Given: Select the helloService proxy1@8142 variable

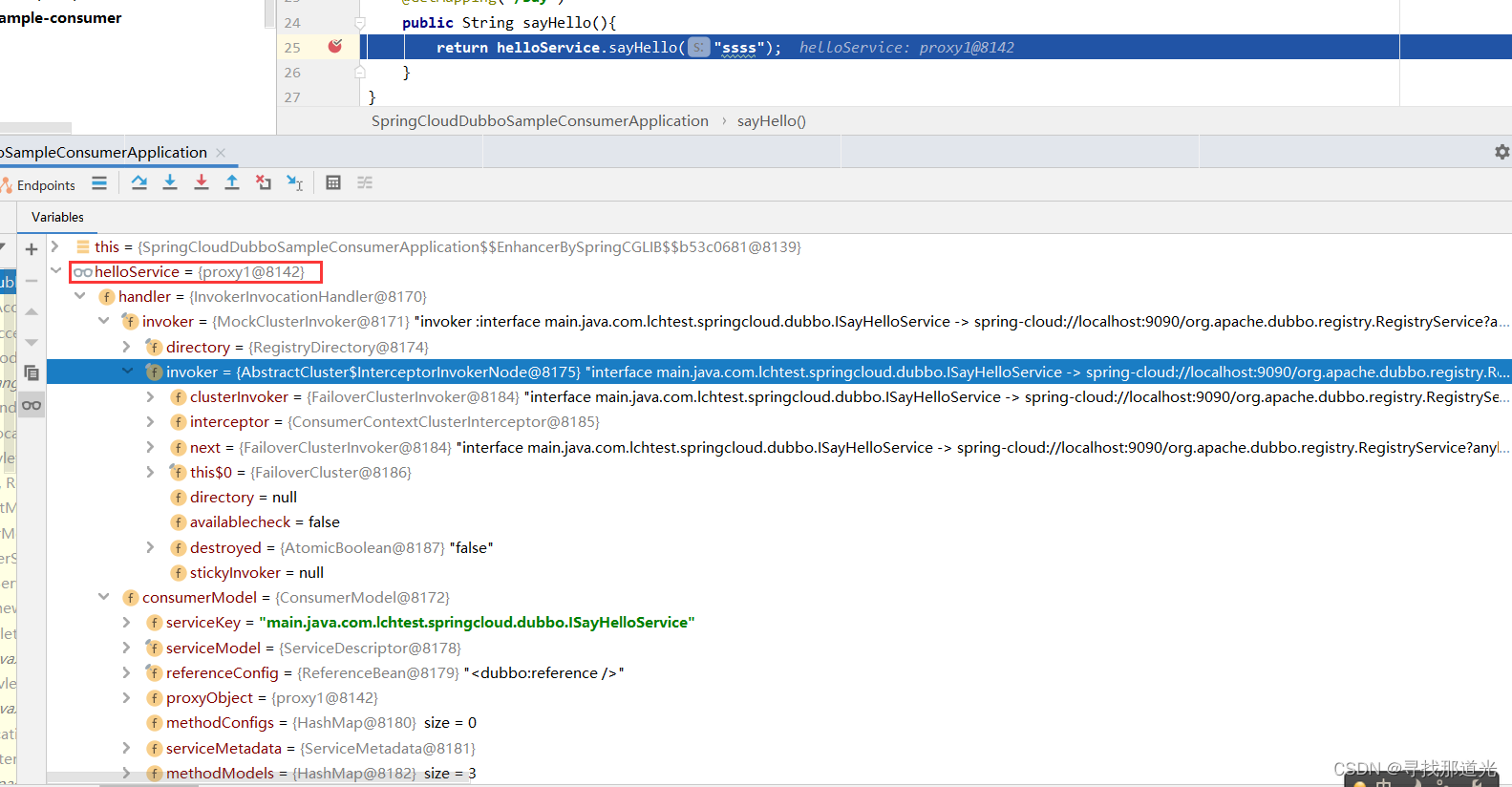Looking at the screenshot, I should [196, 272].
